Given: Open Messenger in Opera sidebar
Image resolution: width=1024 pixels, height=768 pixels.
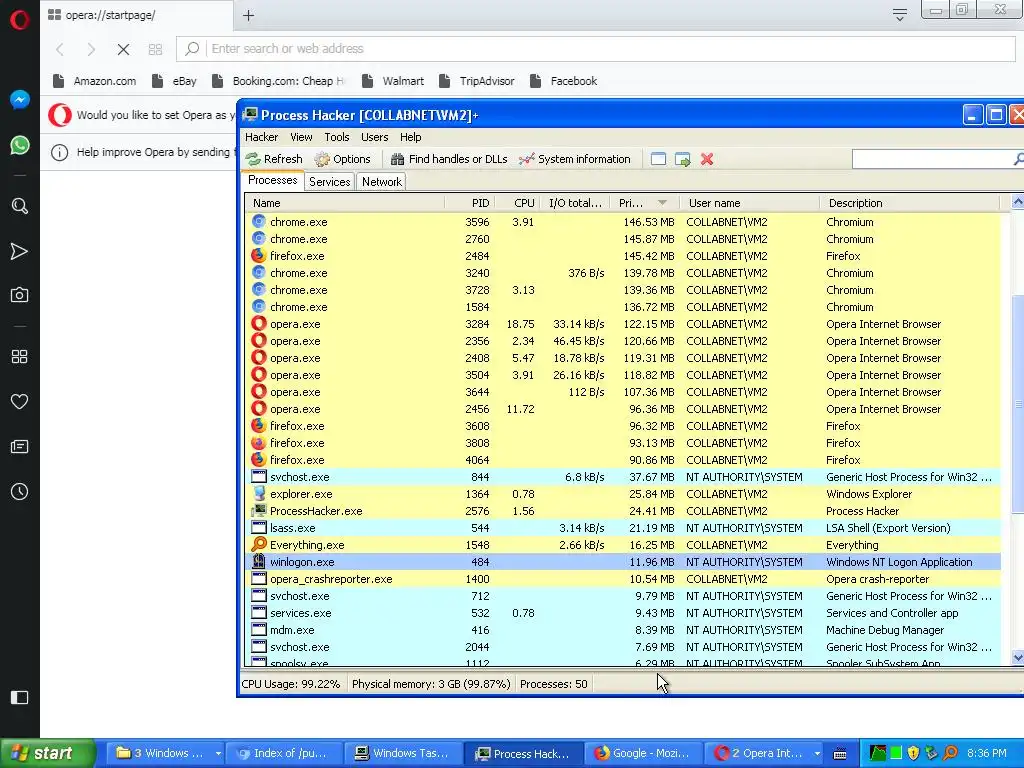Looking at the screenshot, I should click(x=20, y=99).
